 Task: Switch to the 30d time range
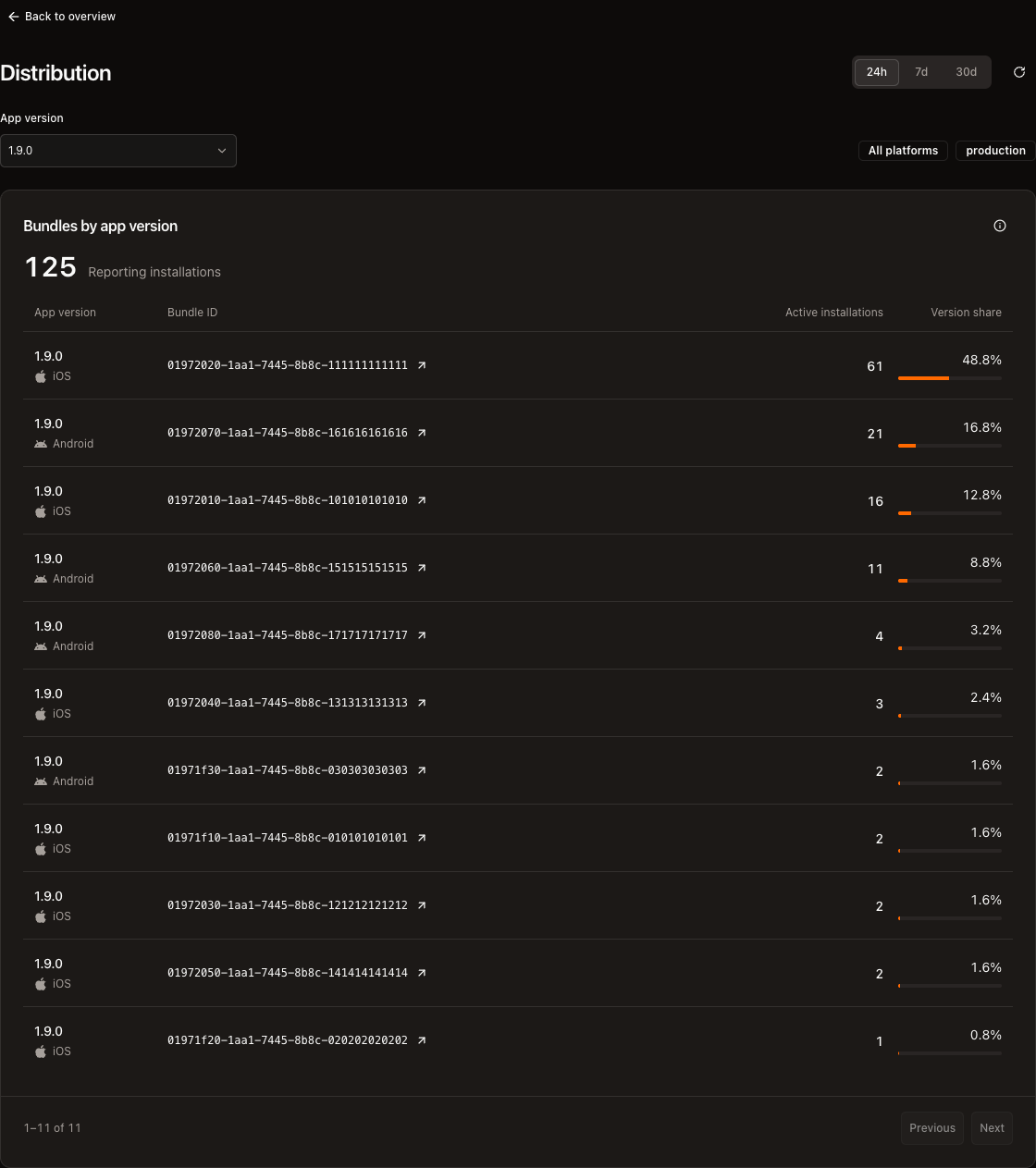[x=966, y=72]
